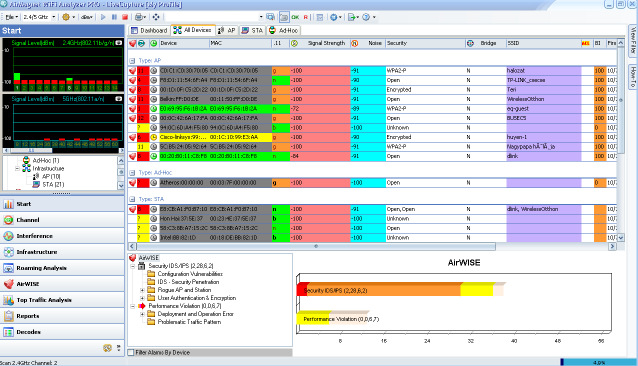The height and width of the screenshot is (366, 638).
Task: Start live capture with the play icon
Action: [x=103, y=17]
